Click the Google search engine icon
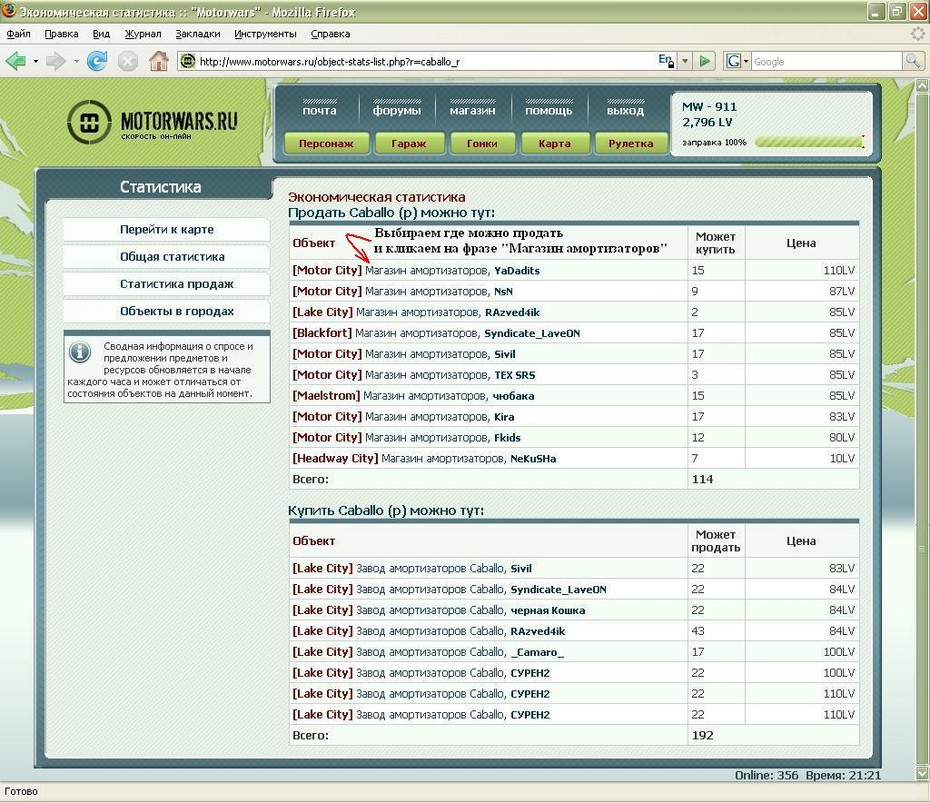The image size is (930, 803). pyautogui.click(x=733, y=61)
